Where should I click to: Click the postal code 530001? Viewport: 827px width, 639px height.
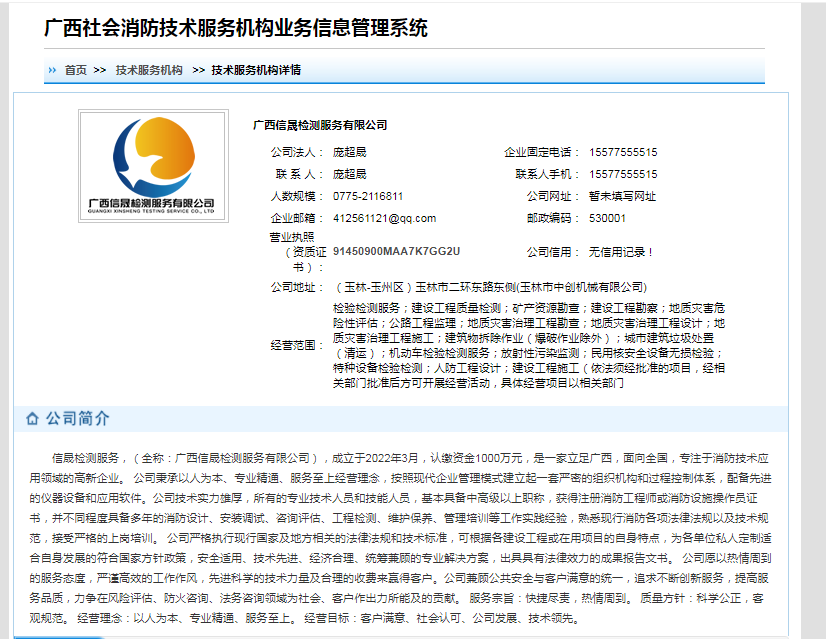[608, 218]
